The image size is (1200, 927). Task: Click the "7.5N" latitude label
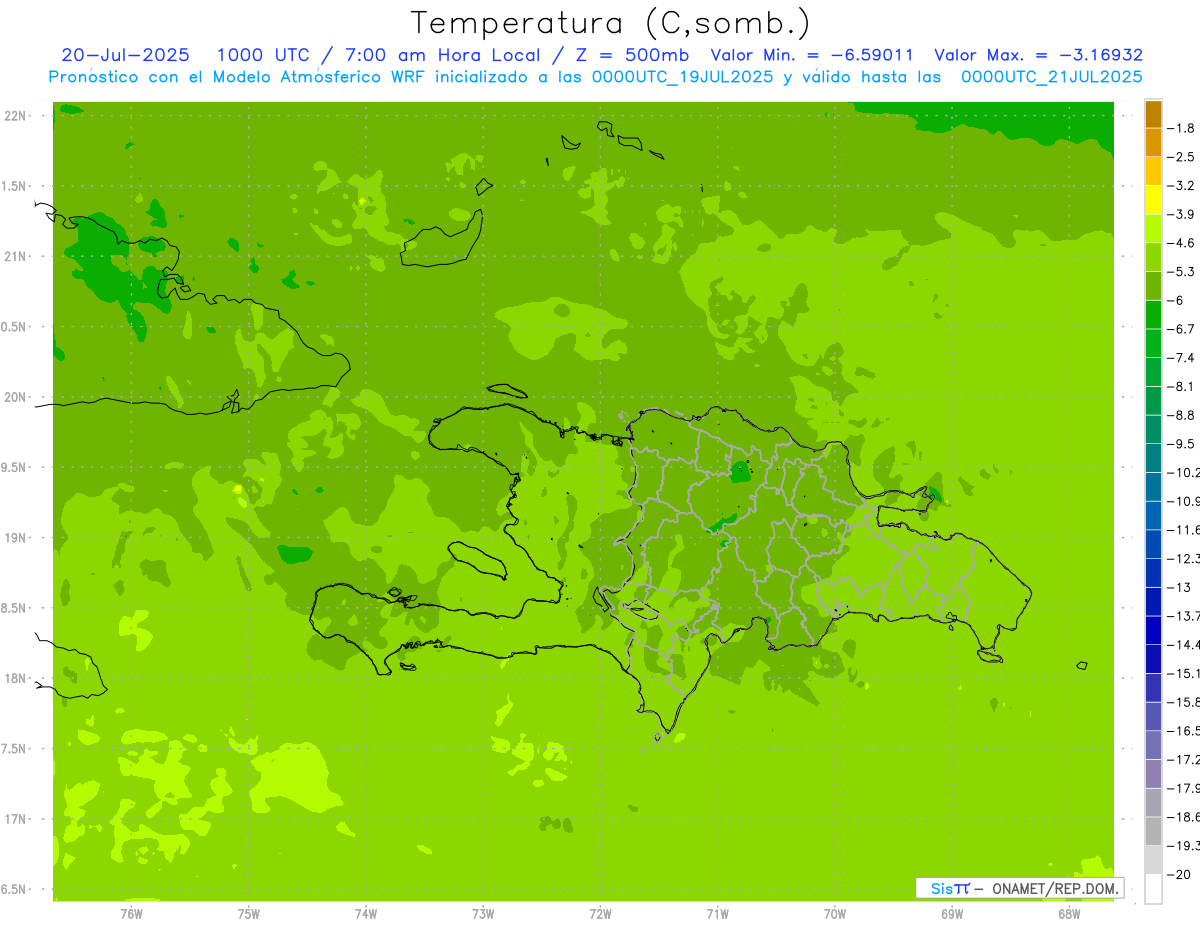(x=15, y=749)
